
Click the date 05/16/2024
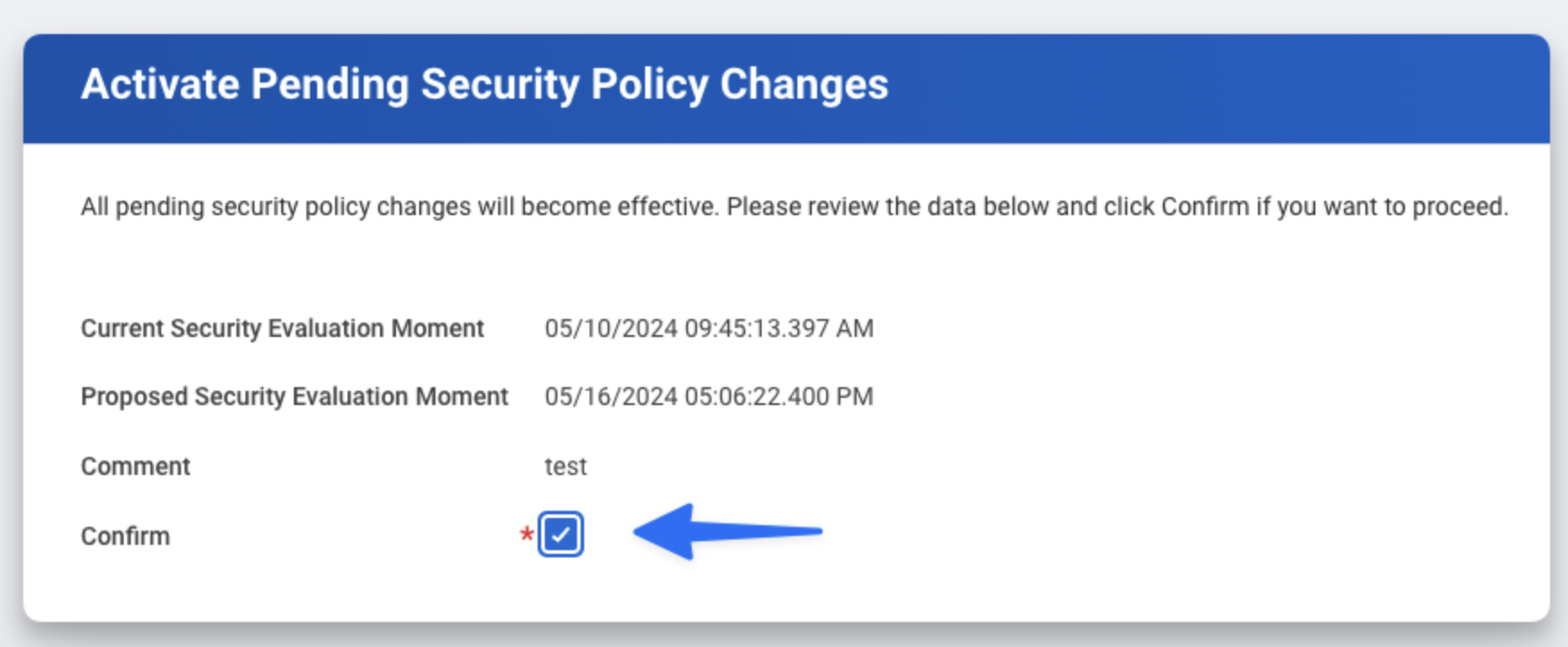pyautogui.click(x=610, y=397)
